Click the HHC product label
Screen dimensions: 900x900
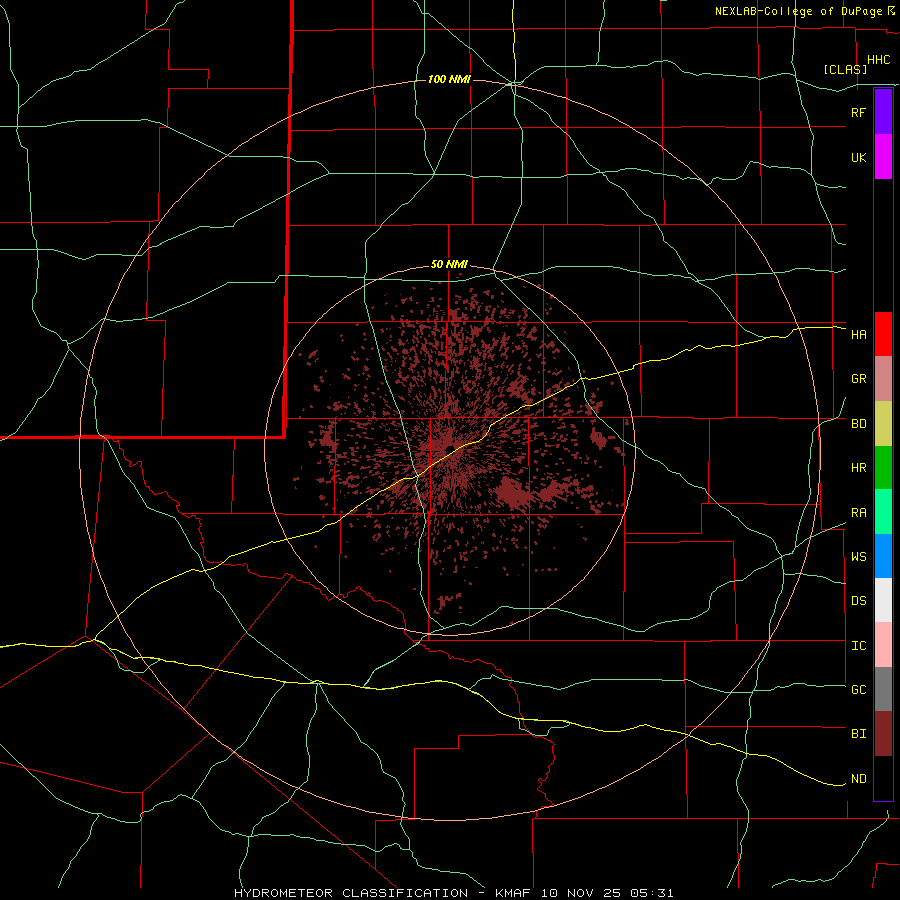[878, 60]
